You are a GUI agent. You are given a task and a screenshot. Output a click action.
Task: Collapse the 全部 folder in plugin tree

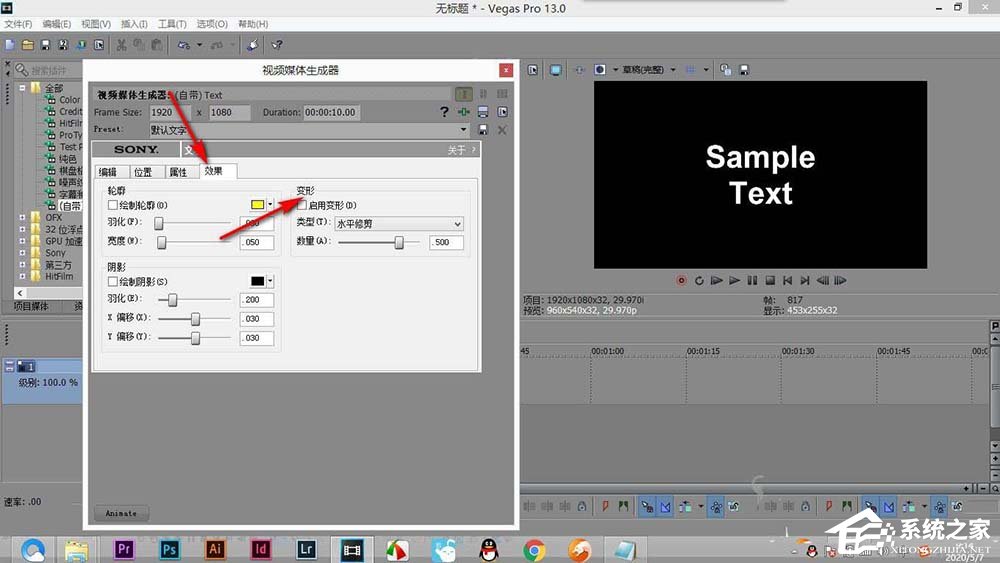(22, 88)
